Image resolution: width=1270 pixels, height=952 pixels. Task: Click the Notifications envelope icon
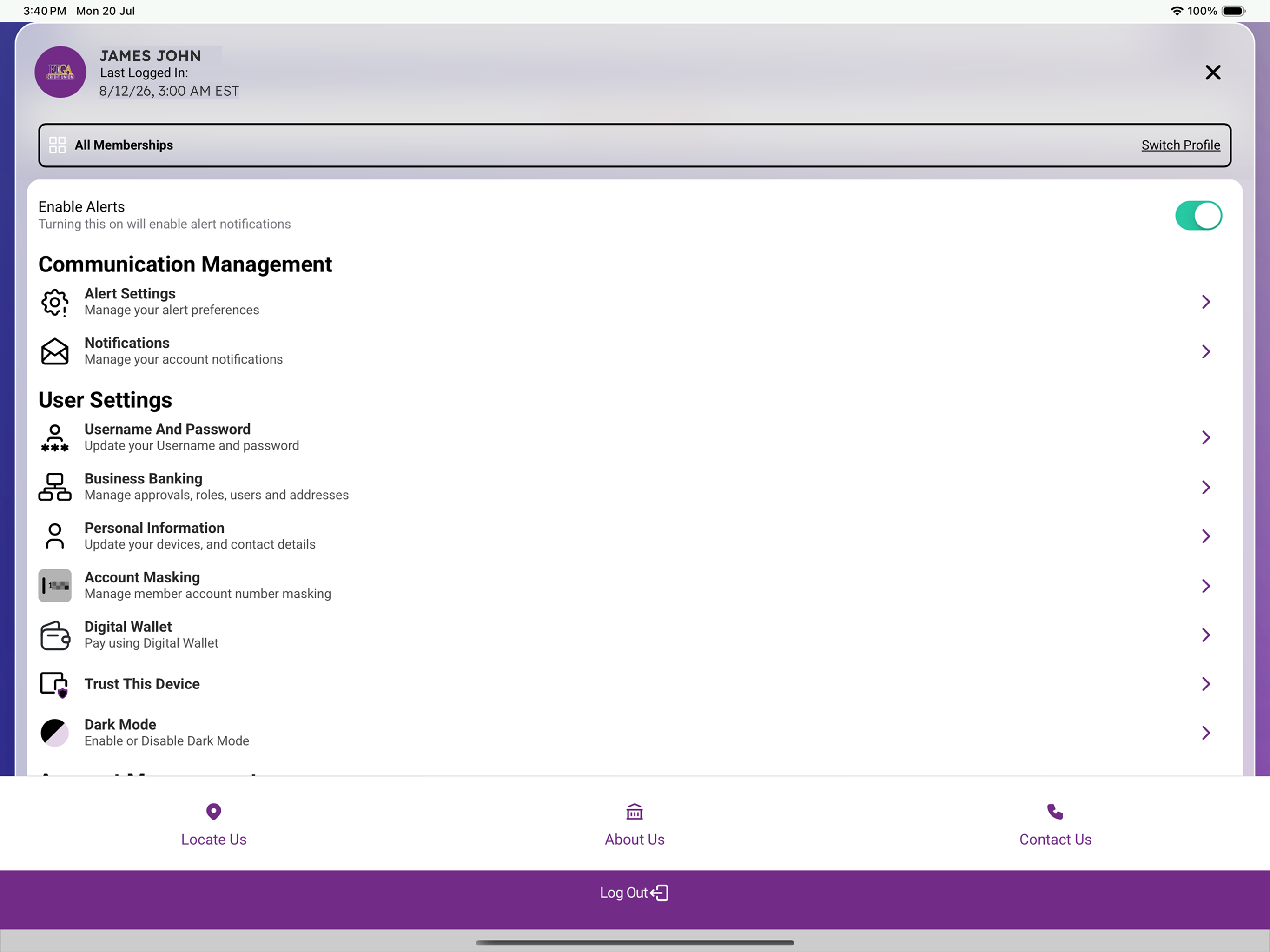click(x=55, y=351)
